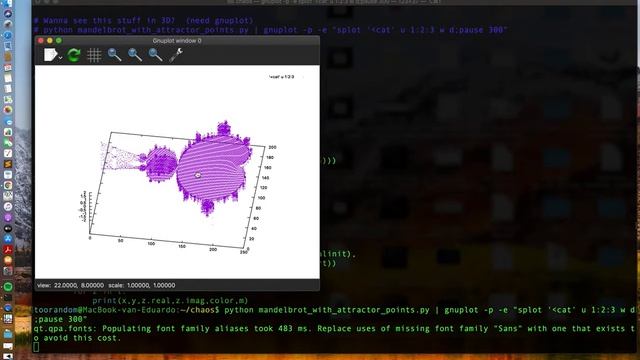The height and width of the screenshot is (360, 640).
Task: Click the terminal prompt 'toorandom@MacBook-van-Eduardo' line
Action: point(334,310)
